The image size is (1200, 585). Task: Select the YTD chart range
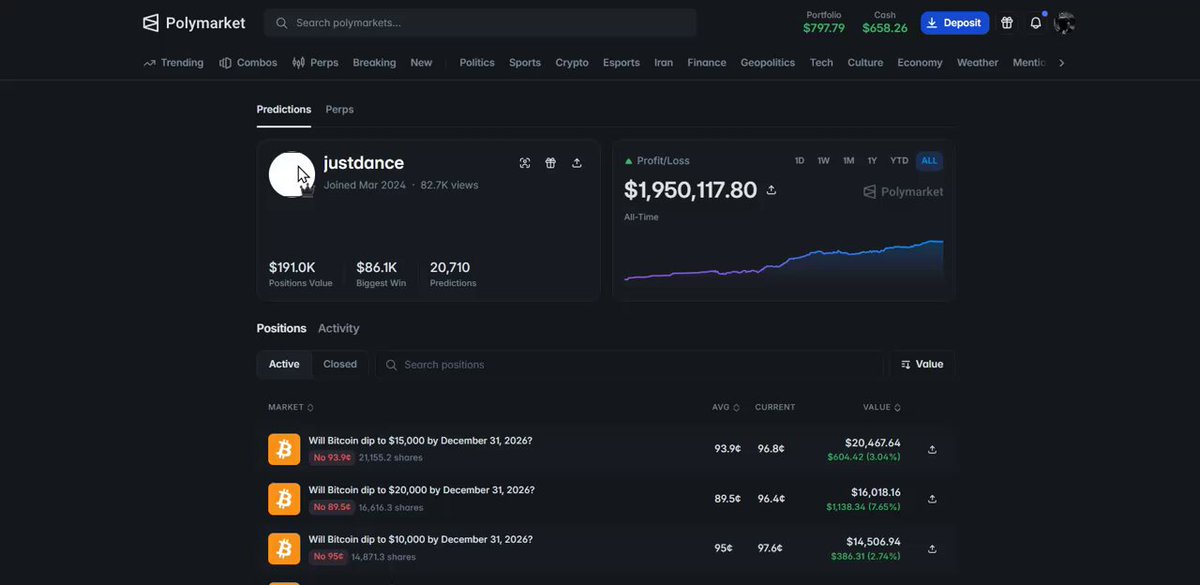tap(899, 160)
